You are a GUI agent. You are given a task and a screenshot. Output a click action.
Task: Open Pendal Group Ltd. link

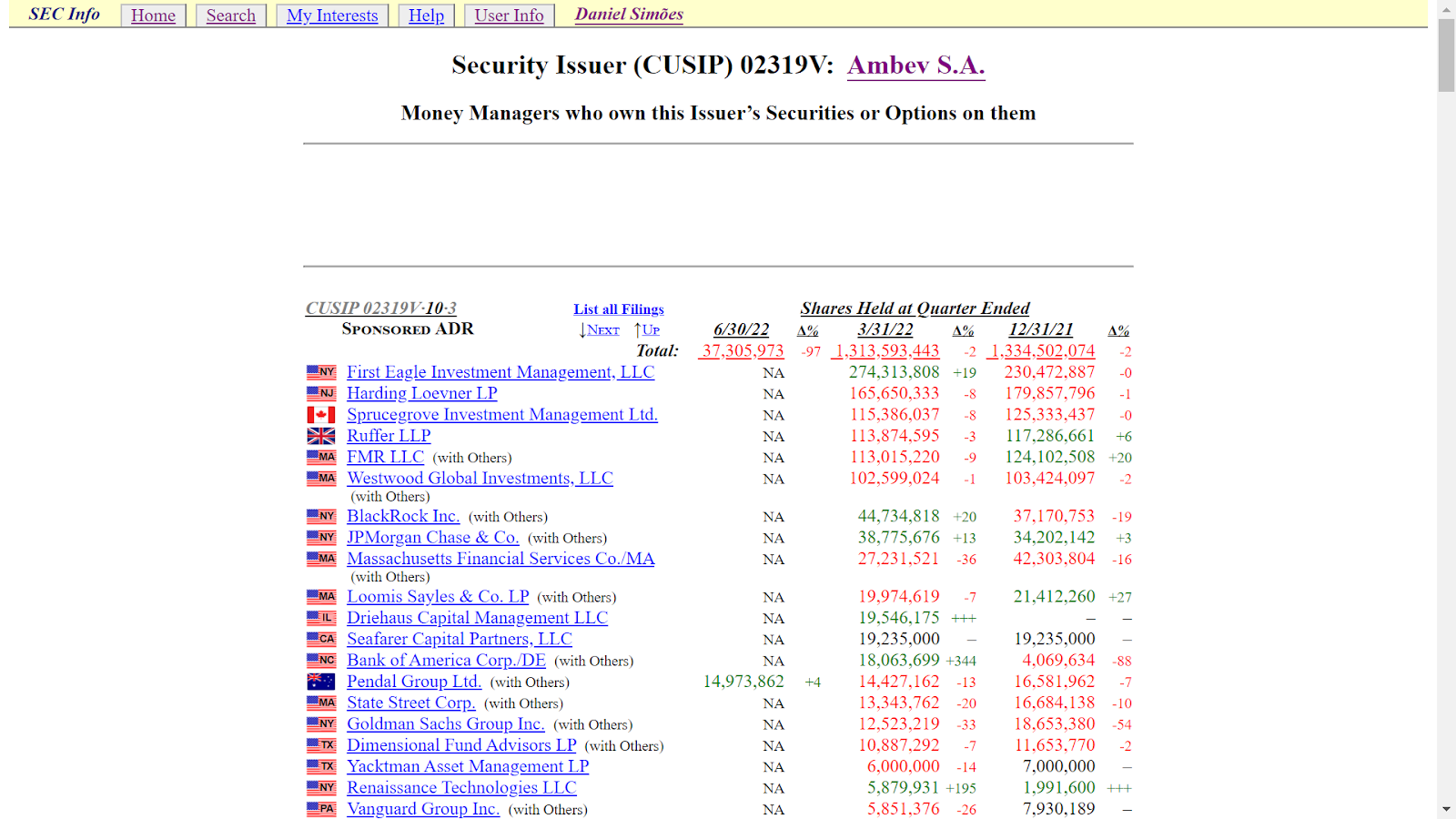[x=414, y=682]
